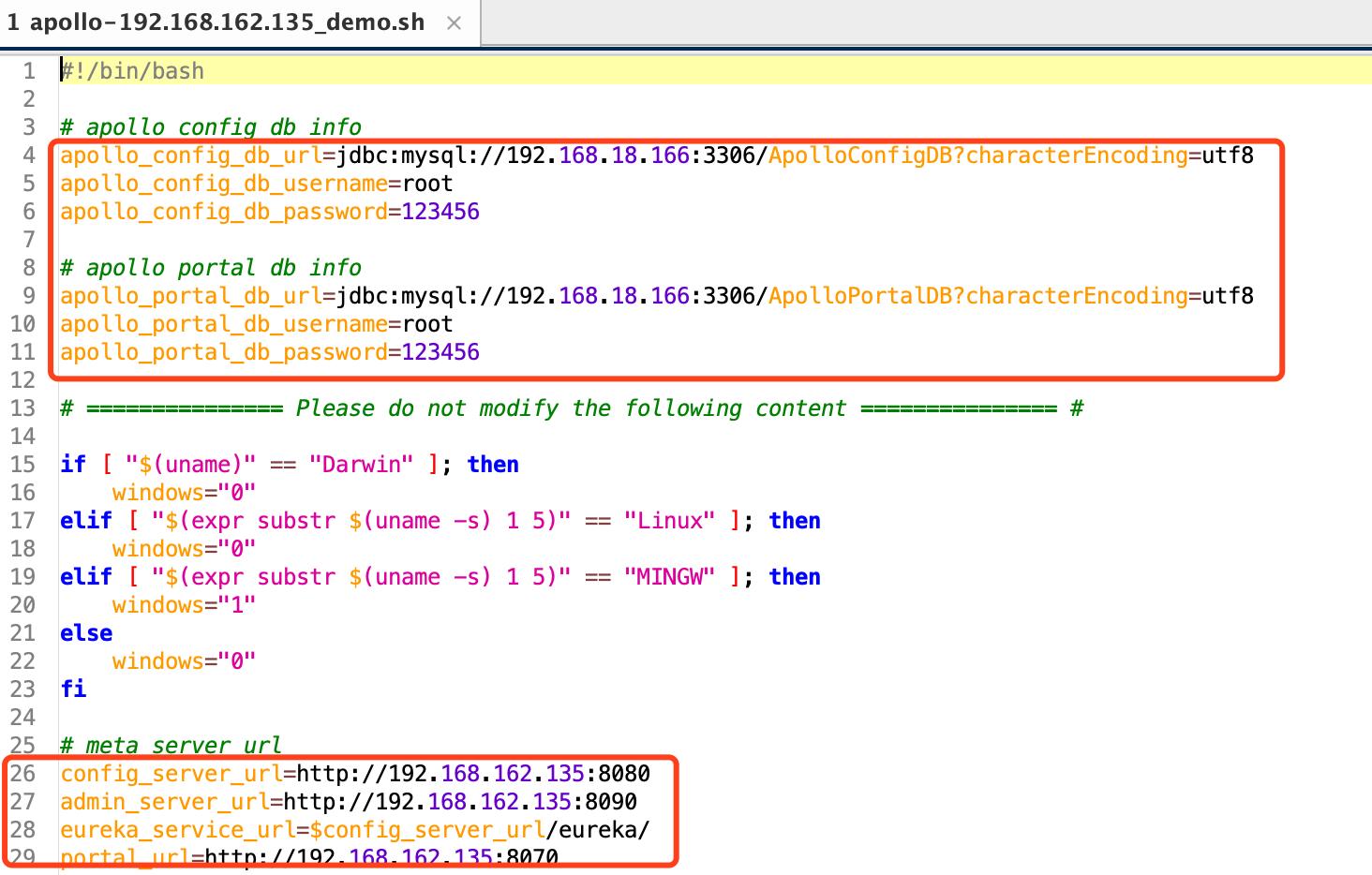1372x875 pixels.
Task: Click the apollo_portal_db_password=123456 line
Action: point(270,352)
